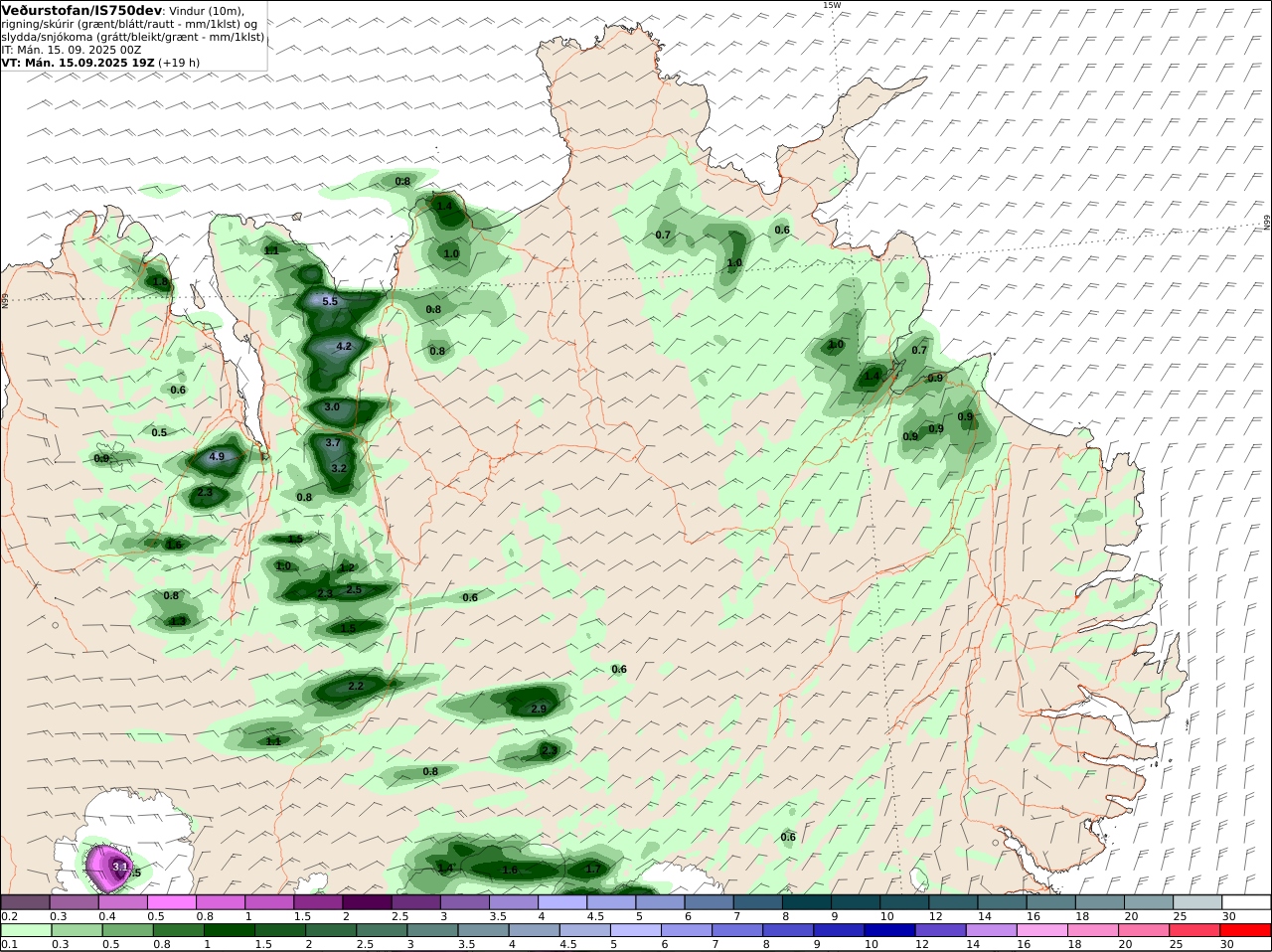Screen dimensions: 1272x952
Task: Click the 4.9 precipitation value
Action: (218, 457)
